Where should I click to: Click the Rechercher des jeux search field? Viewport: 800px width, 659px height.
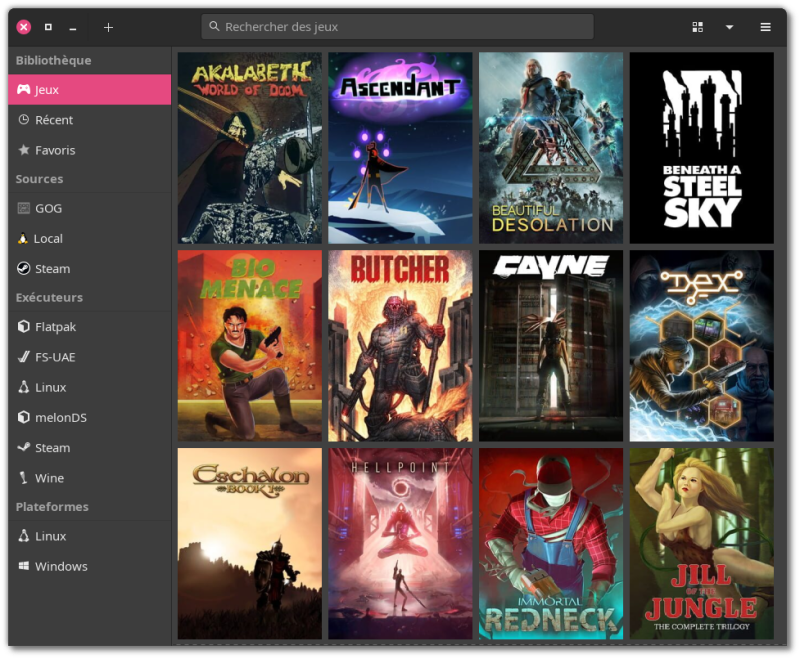(398, 27)
